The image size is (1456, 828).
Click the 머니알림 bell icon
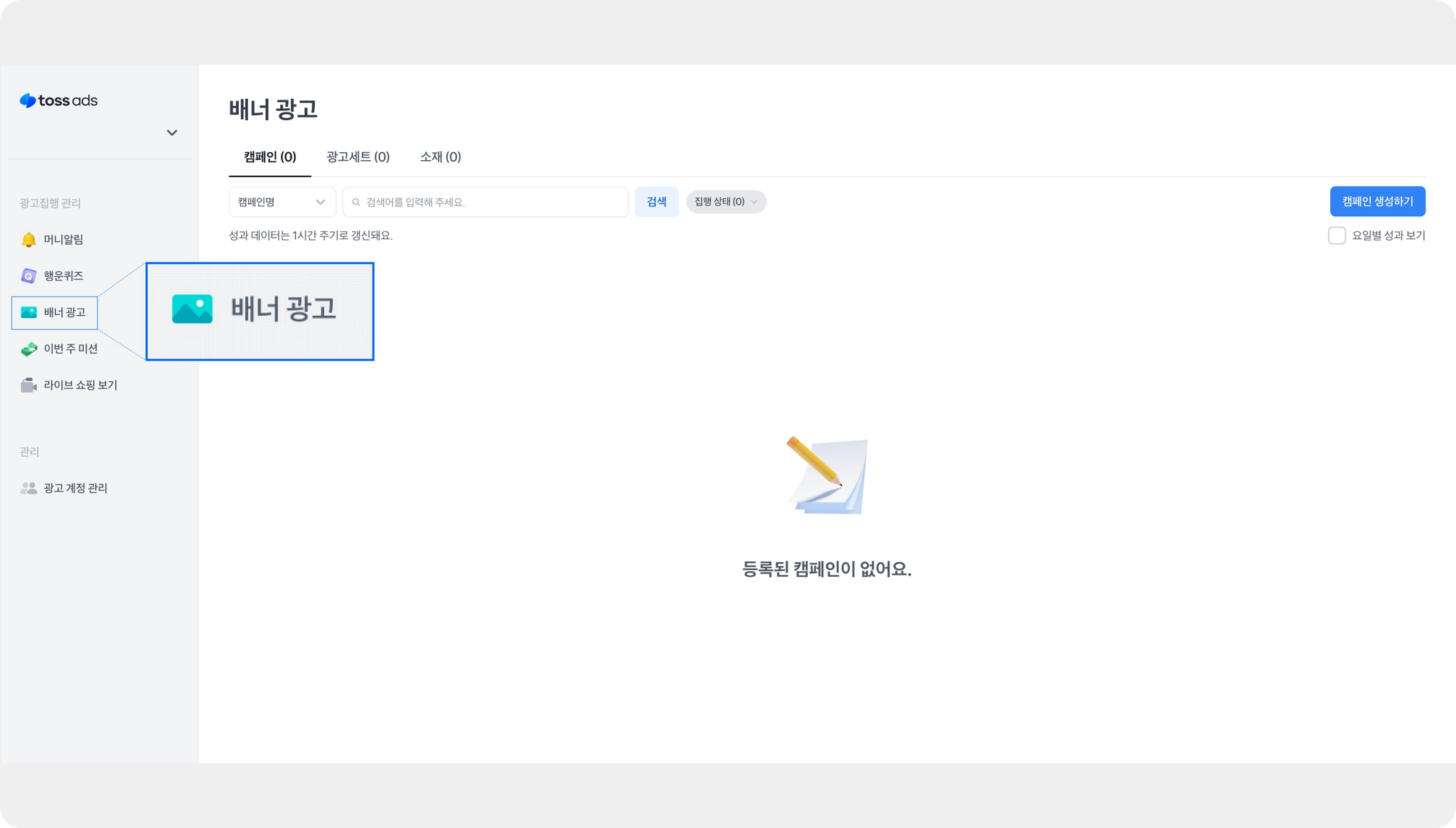[28, 240]
